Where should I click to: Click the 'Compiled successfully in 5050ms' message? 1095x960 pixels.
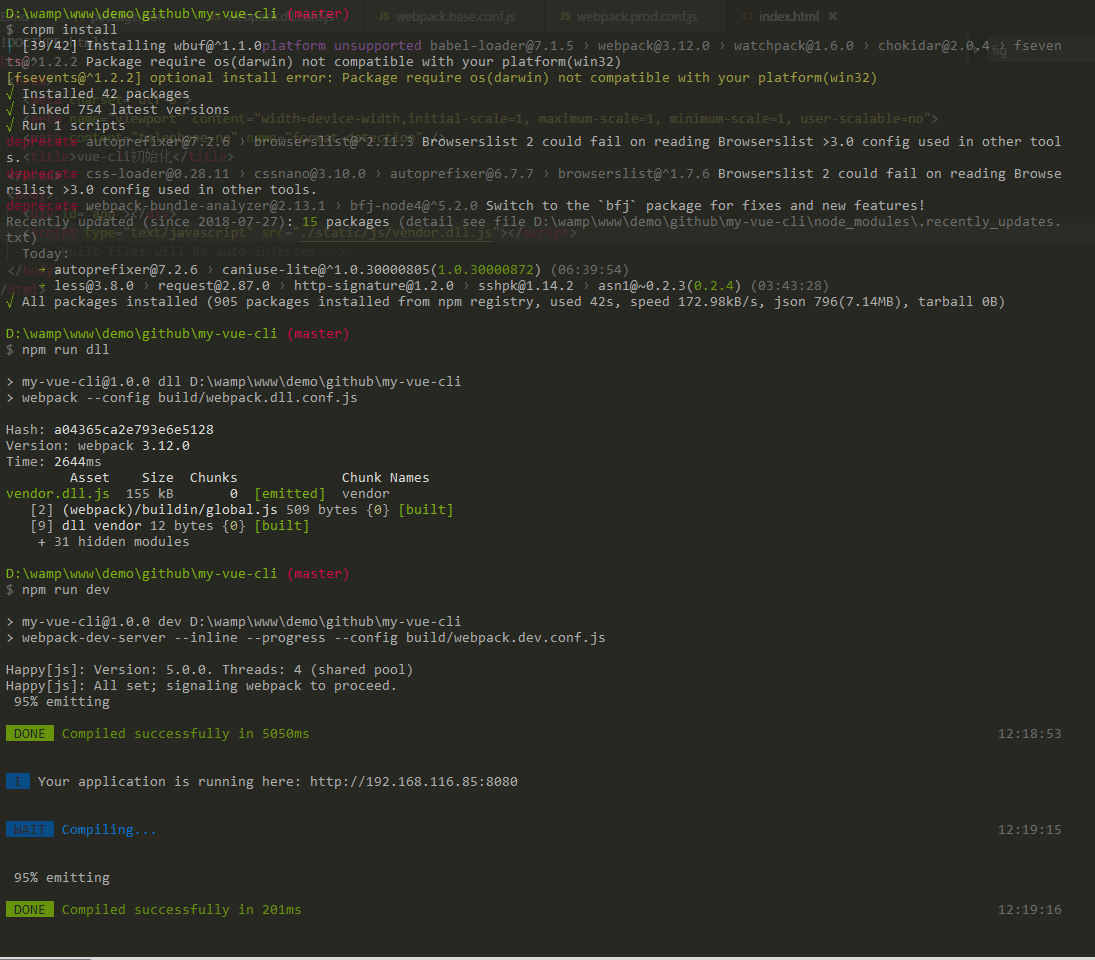(x=185, y=733)
